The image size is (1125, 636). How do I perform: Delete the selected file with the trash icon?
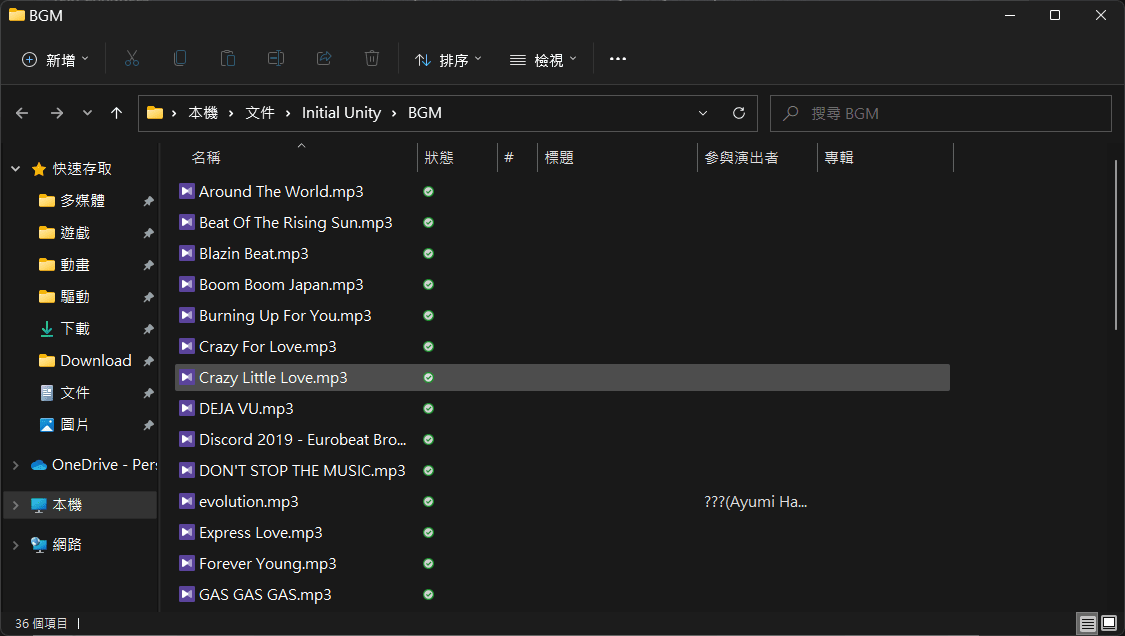[x=372, y=58]
